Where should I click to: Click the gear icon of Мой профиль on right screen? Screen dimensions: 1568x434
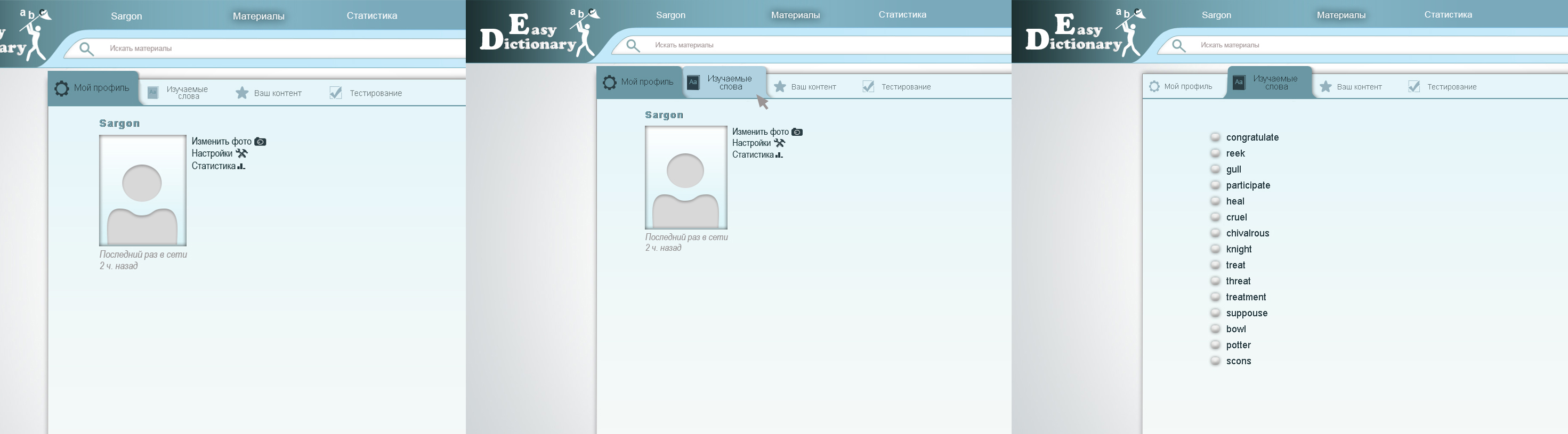coord(1154,86)
